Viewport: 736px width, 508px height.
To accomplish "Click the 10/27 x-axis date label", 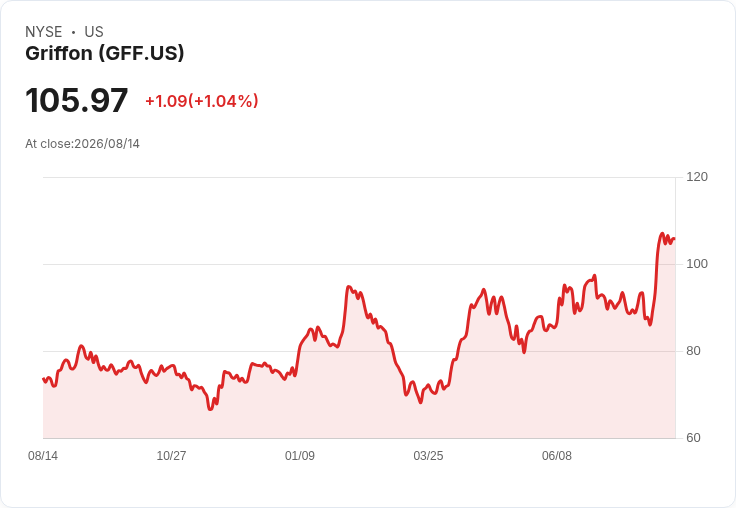I will click(x=171, y=455).
